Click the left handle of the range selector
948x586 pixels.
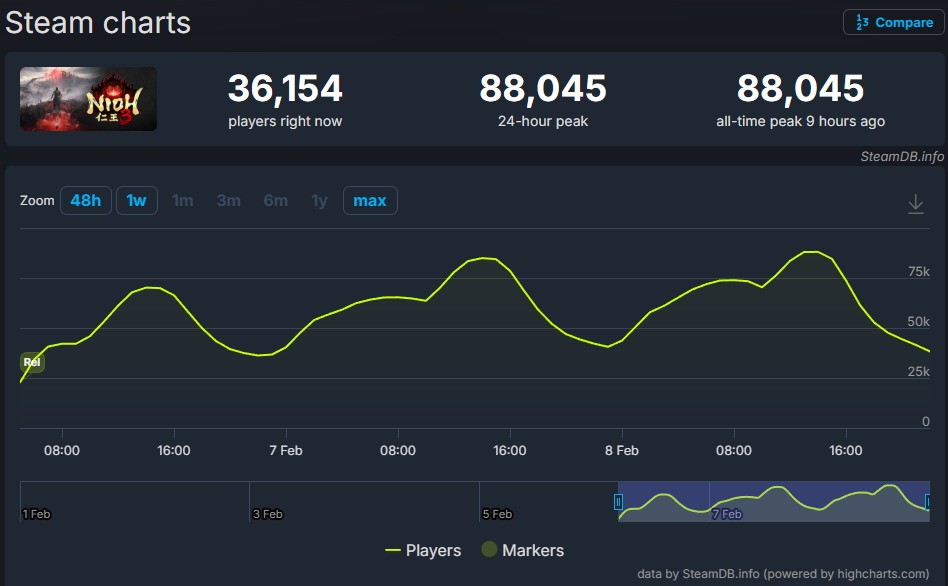click(x=619, y=500)
